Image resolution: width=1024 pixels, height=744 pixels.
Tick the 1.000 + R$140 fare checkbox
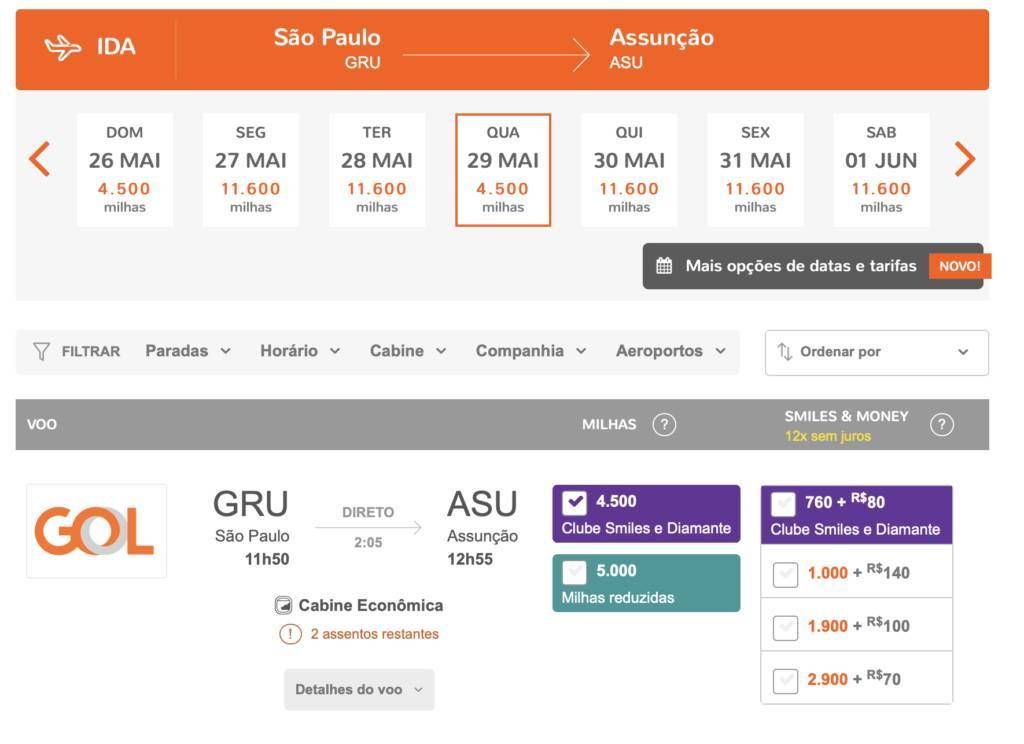(786, 574)
